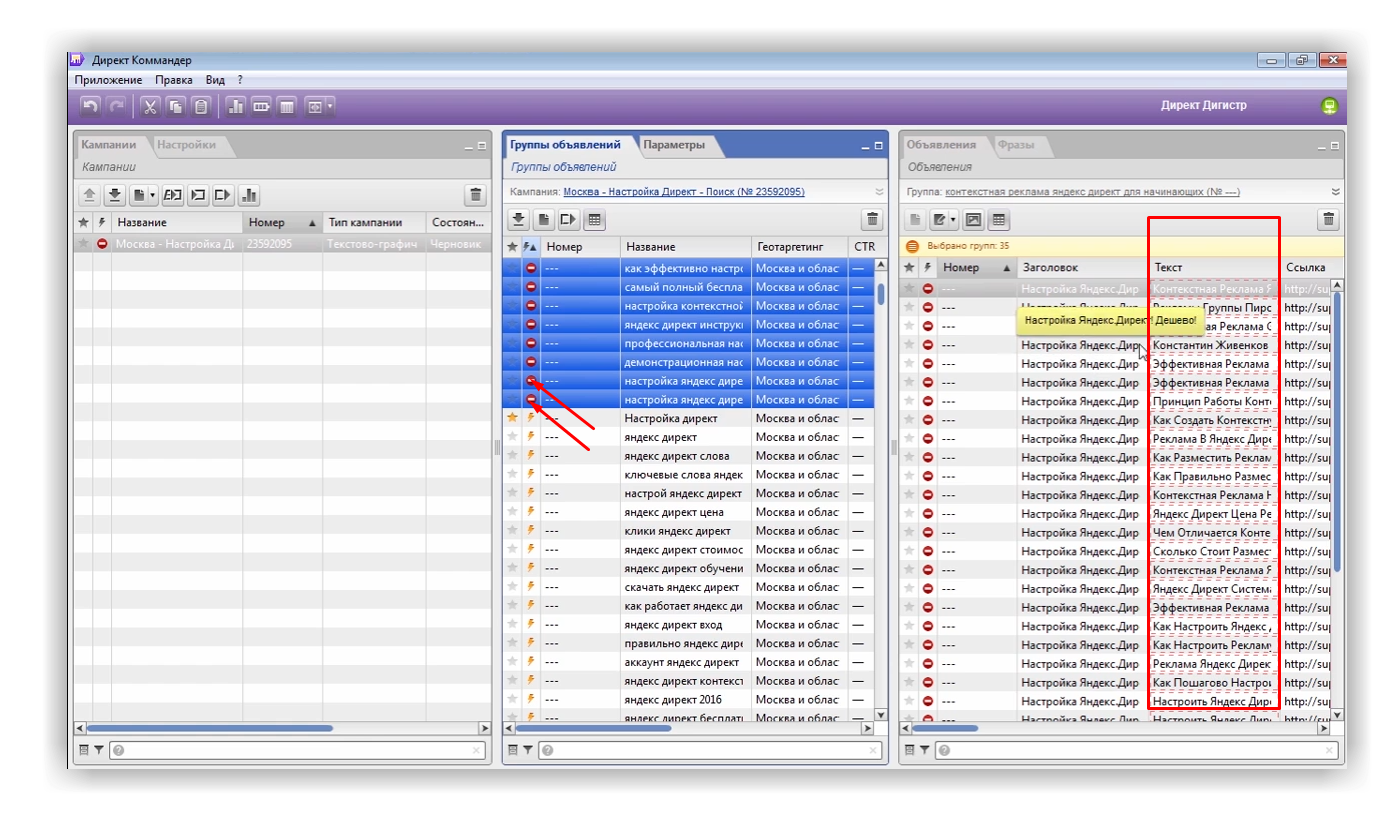Click the green connection status icon
Image resolution: width=1400 pixels, height=820 pixels.
click(1329, 105)
